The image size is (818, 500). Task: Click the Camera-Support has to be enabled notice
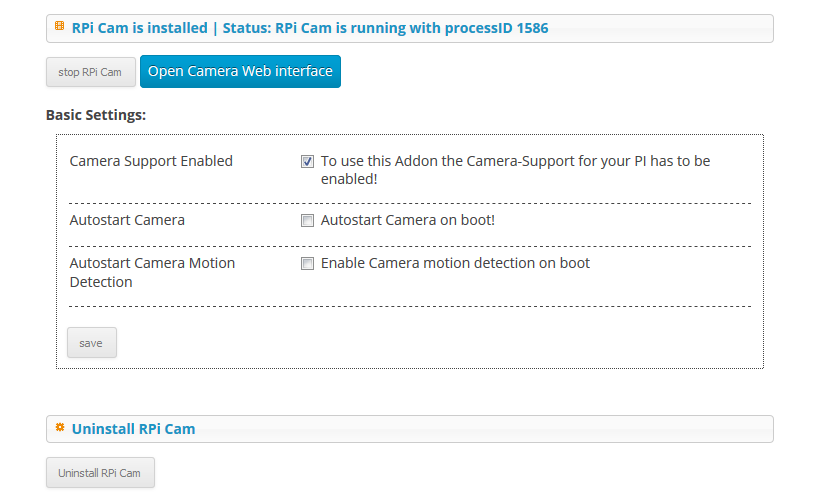coord(515,170)
